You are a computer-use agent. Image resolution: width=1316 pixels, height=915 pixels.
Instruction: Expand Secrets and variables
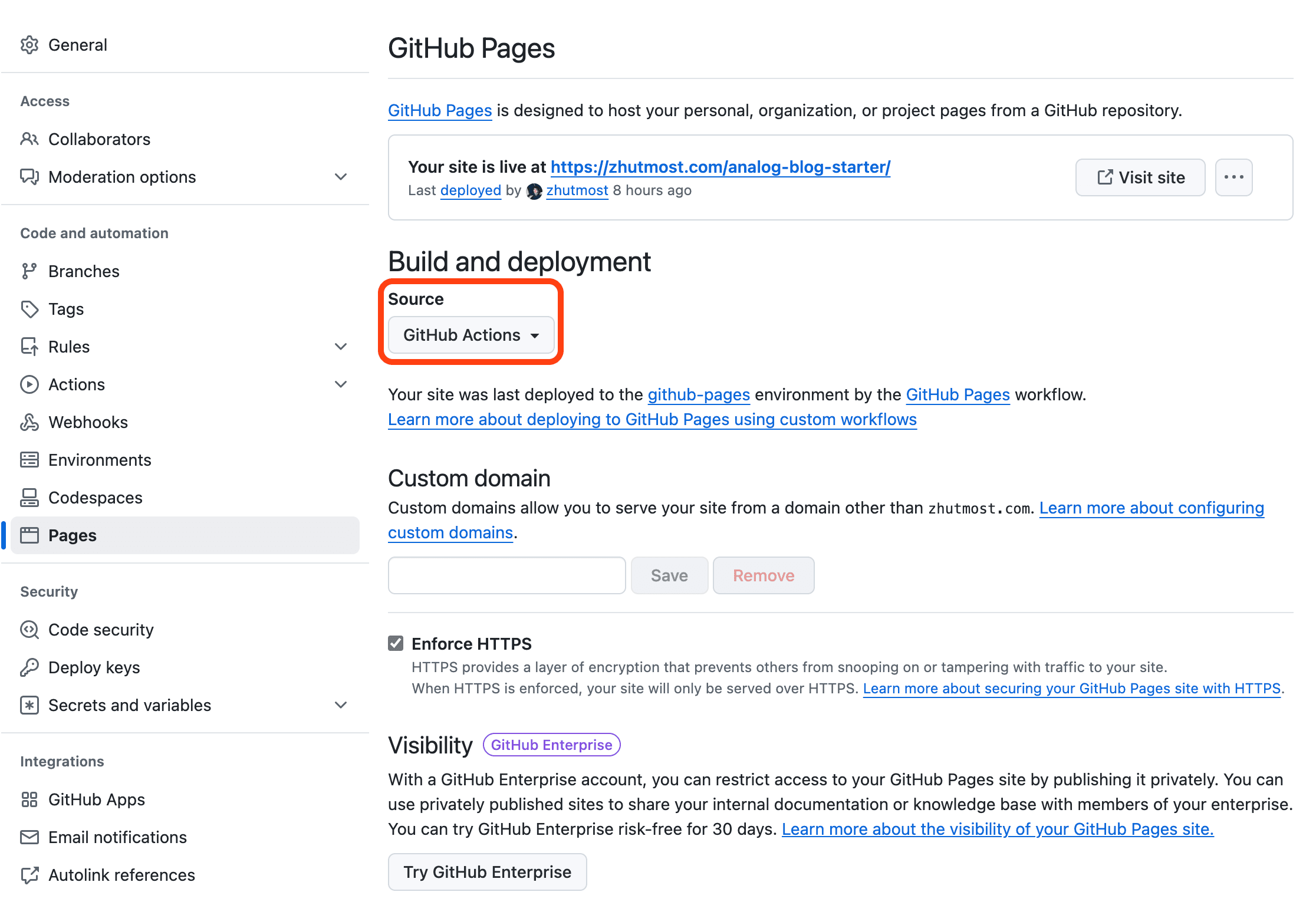(x=341, y=705)
